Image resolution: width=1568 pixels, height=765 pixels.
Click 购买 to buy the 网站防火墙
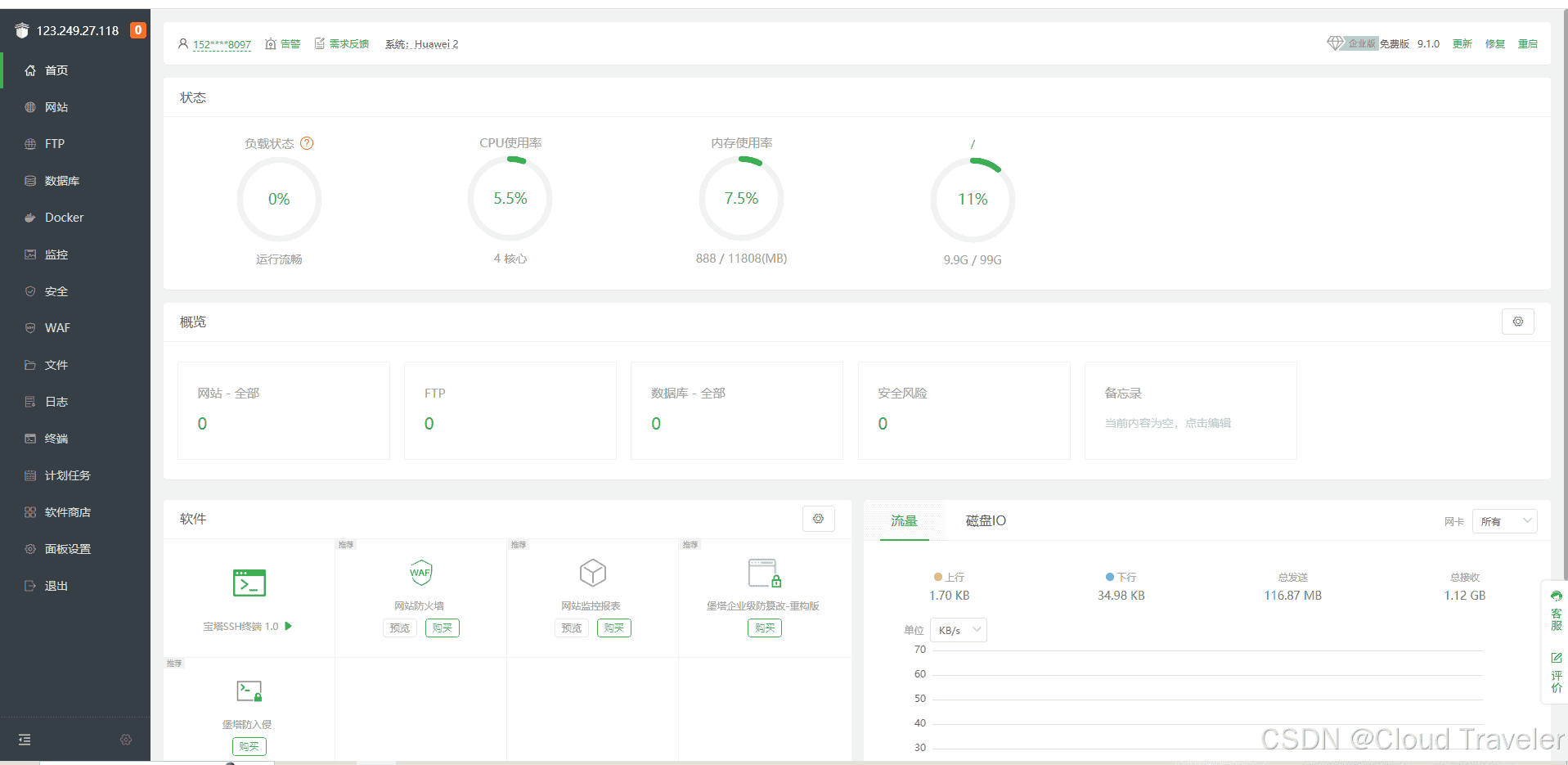coord(442,628)
